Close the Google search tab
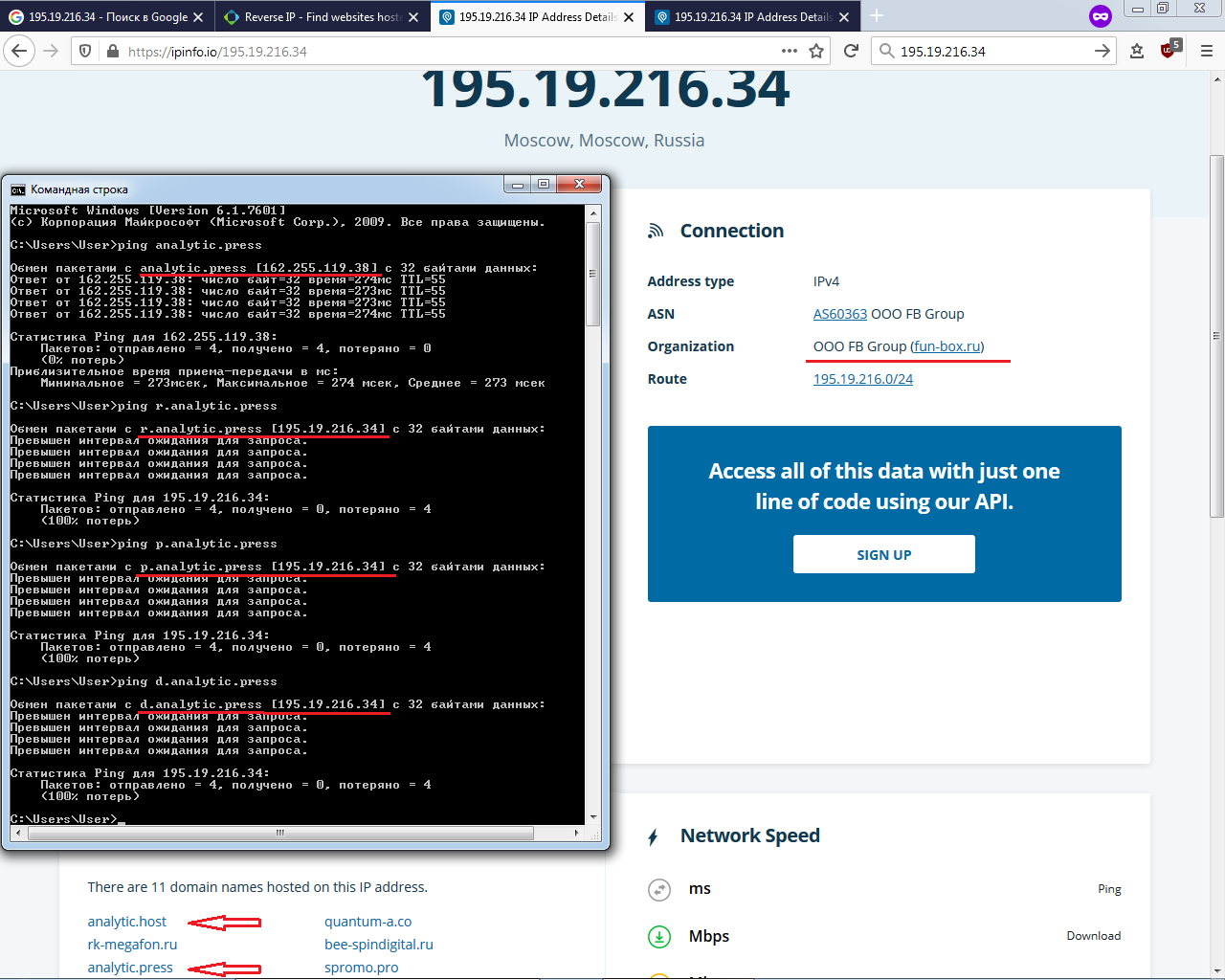The width and height of the screenshot is (1225, 980). coord(198,17)
